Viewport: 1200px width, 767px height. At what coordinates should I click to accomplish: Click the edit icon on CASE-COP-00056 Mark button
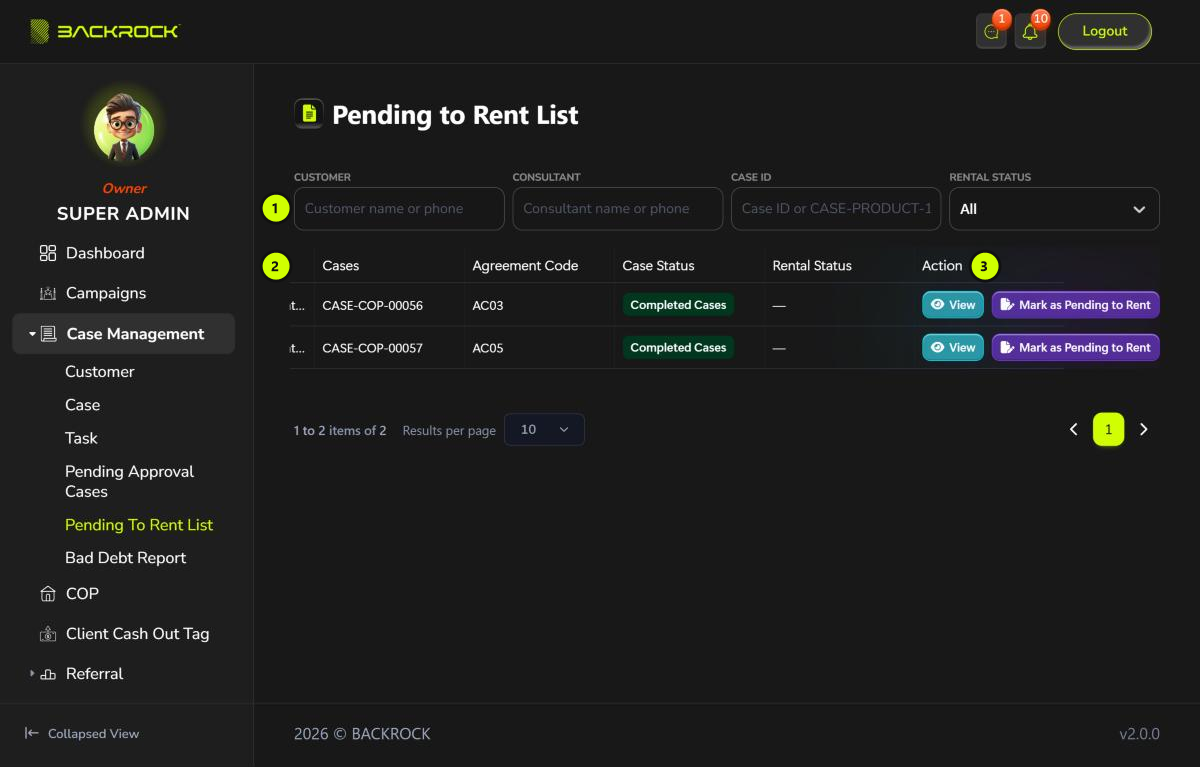click(x=1007, y=305)
